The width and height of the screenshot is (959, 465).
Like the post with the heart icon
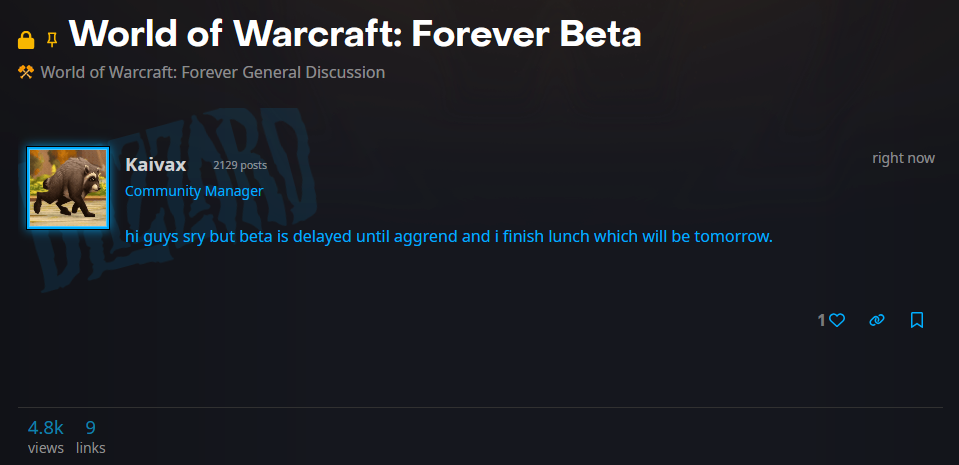pos(837,320)
